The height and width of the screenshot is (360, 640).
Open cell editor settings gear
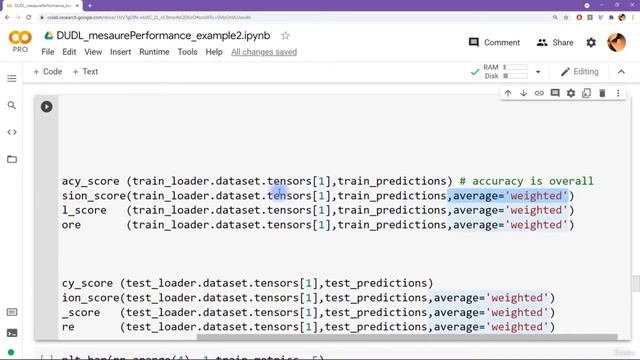pyautogui.click(x=571, y=93)
